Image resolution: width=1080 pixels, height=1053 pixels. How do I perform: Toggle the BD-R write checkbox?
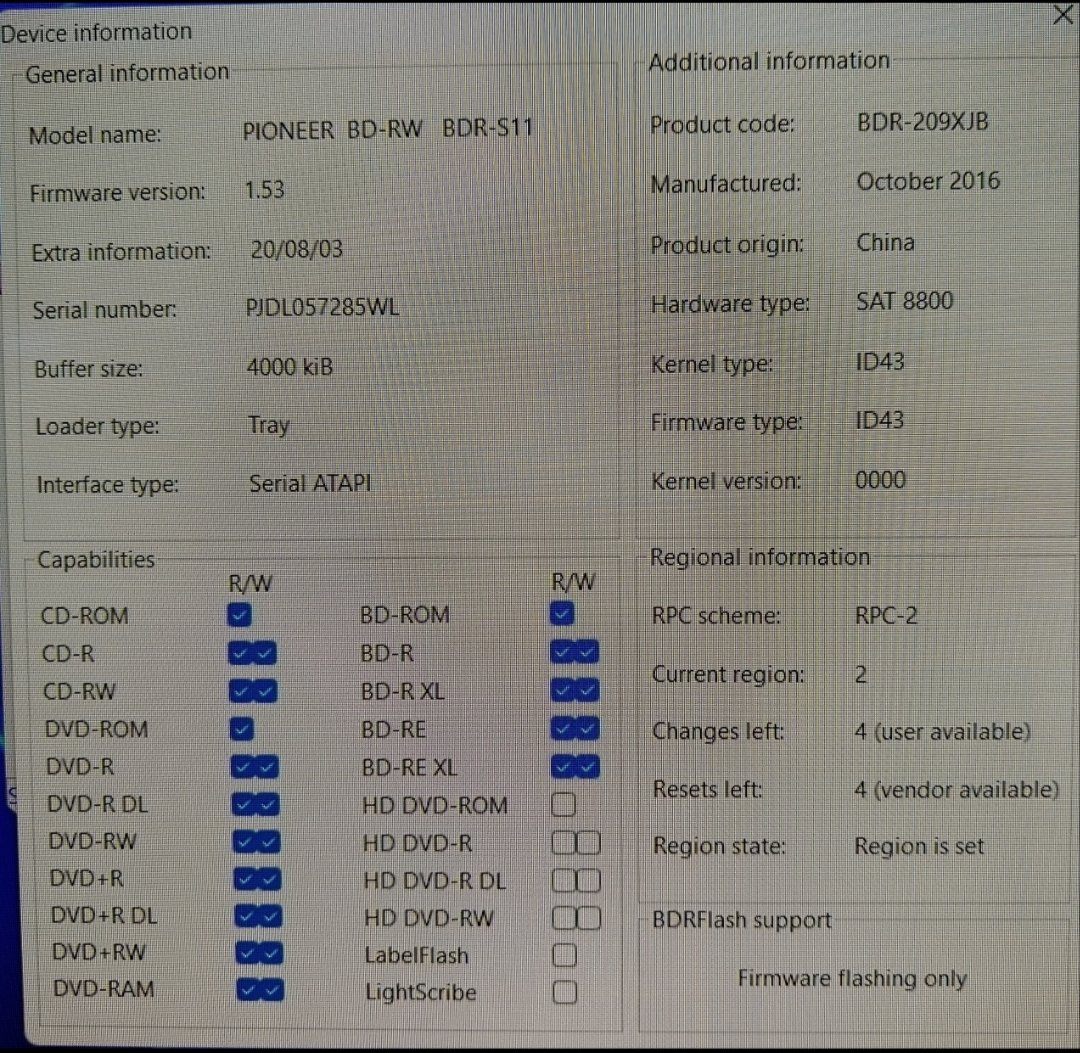588,651
